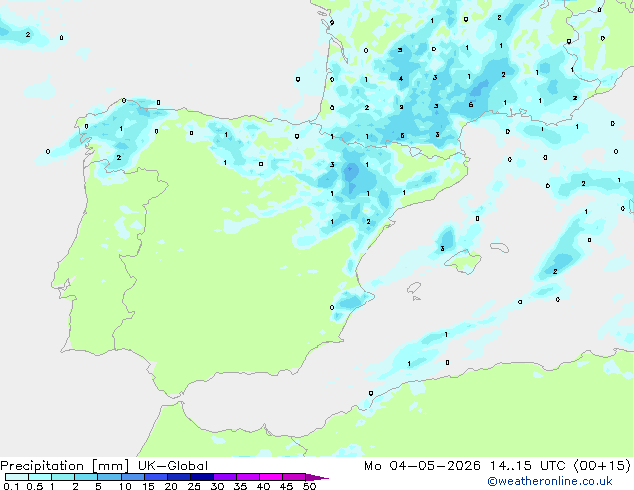Choose the 2–5 mm legend swatch

coord(86,477)
